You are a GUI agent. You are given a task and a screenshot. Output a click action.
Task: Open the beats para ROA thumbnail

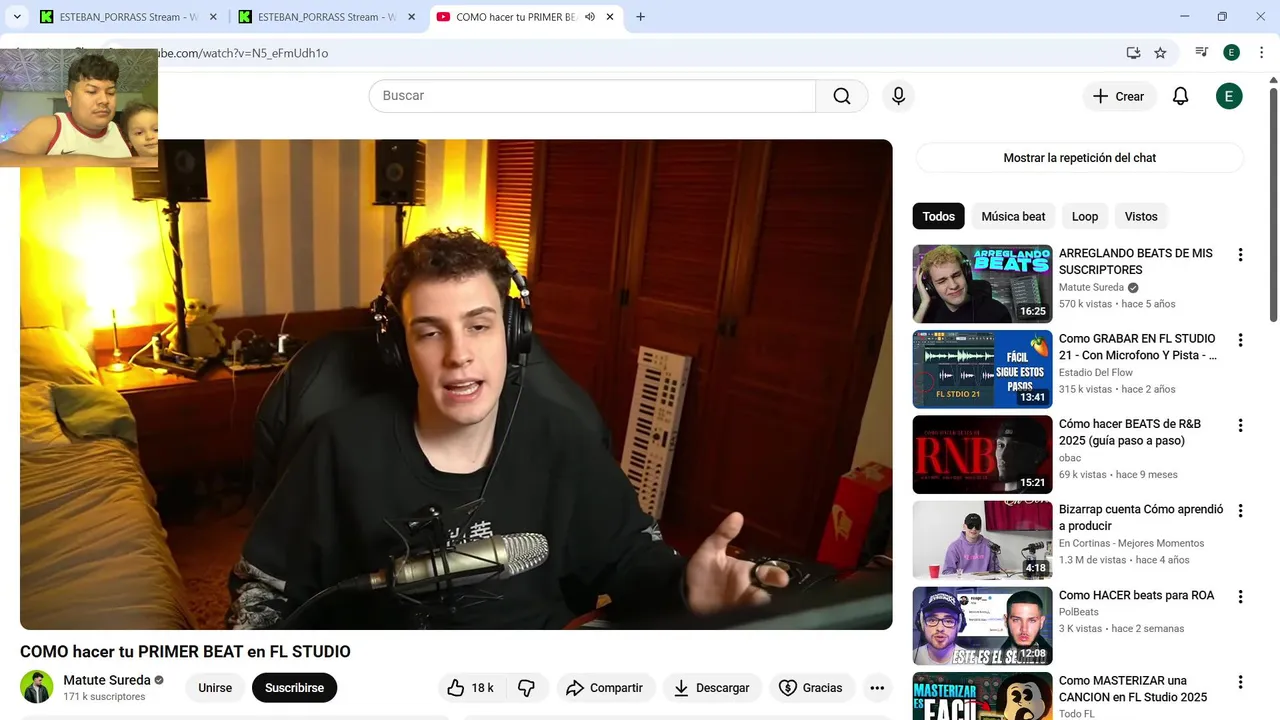[x=982, y=626]
